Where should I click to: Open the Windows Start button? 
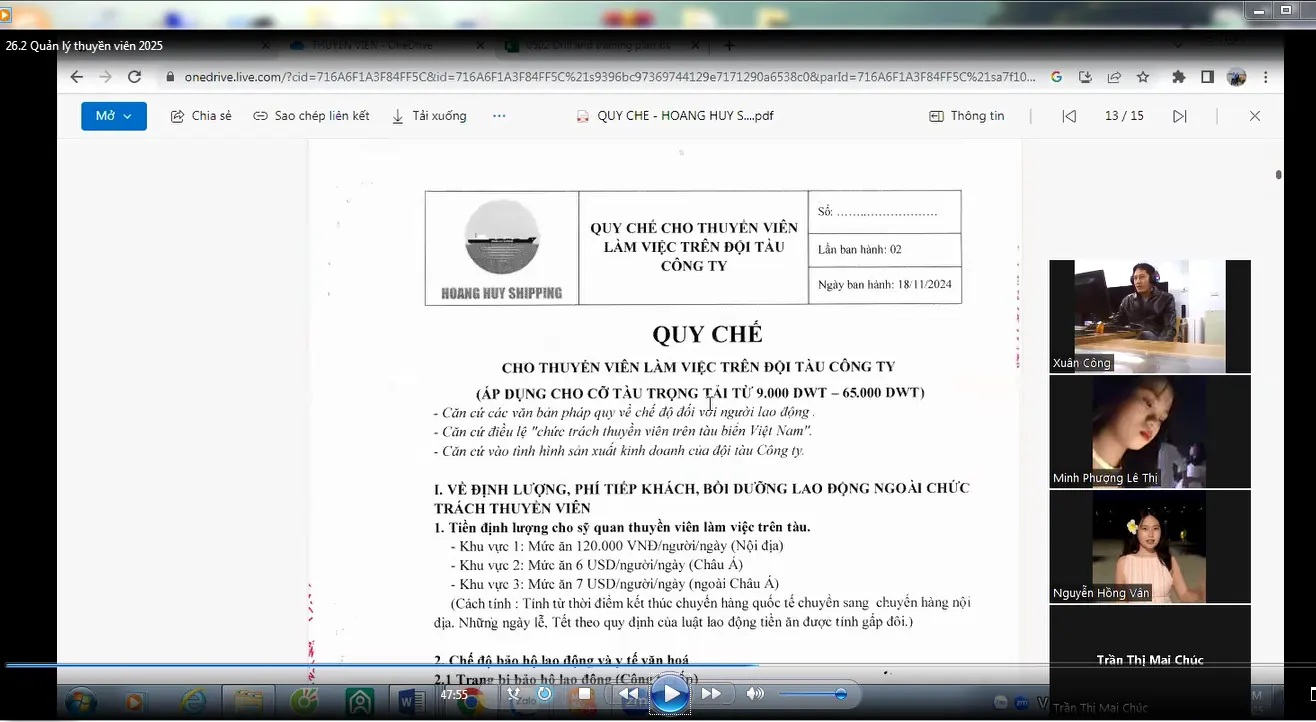point(81,701)
